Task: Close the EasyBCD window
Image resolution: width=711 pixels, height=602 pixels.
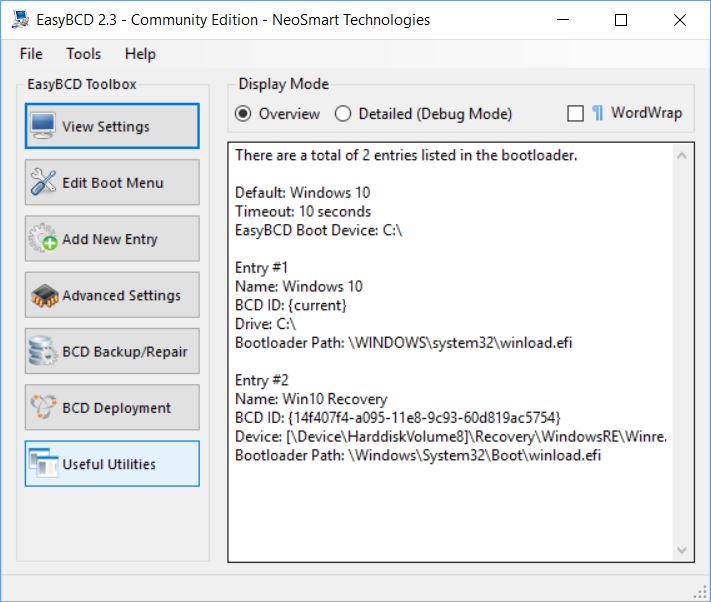Action: 680,20
